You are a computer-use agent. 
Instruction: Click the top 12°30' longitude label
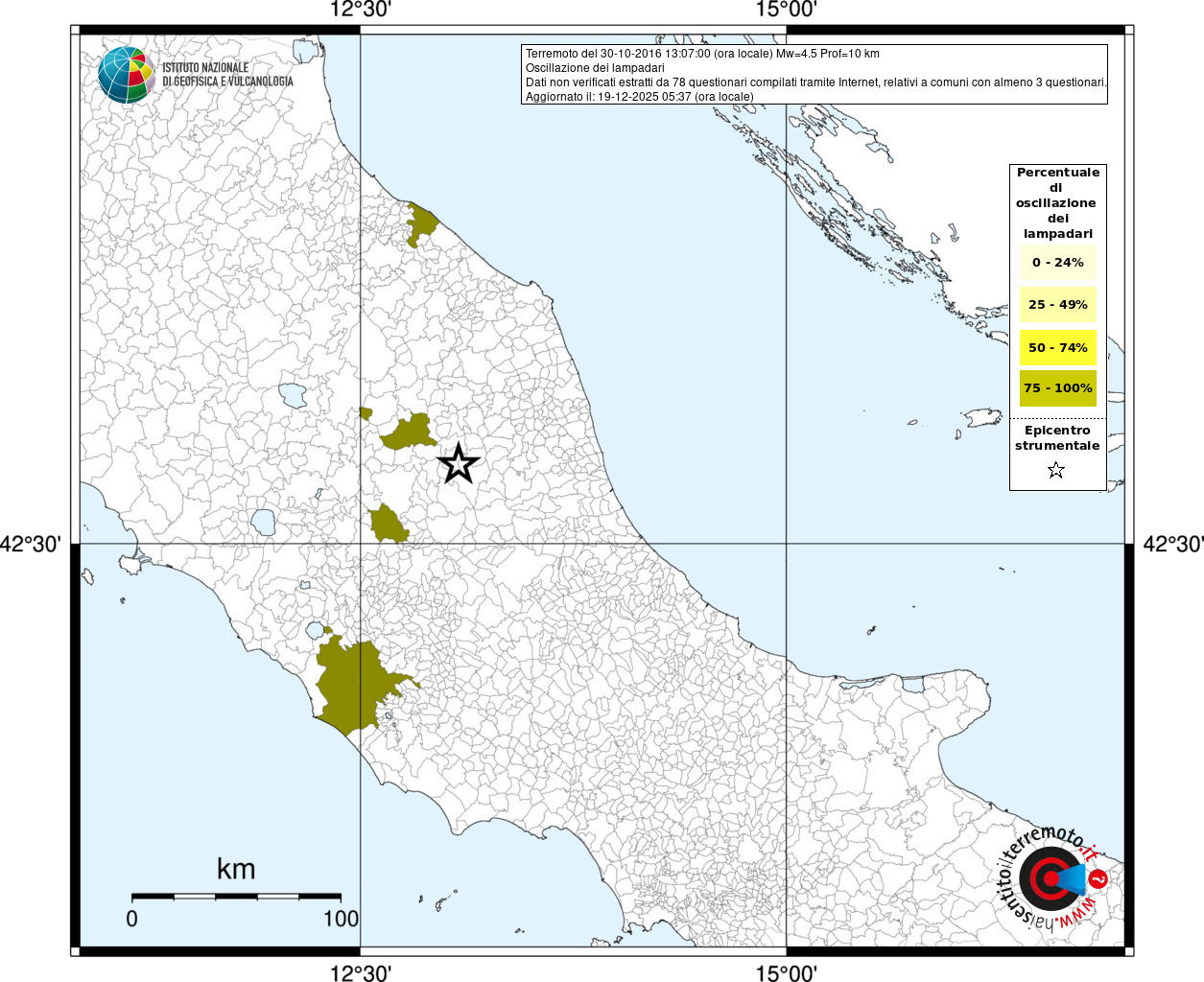point(361,11)
